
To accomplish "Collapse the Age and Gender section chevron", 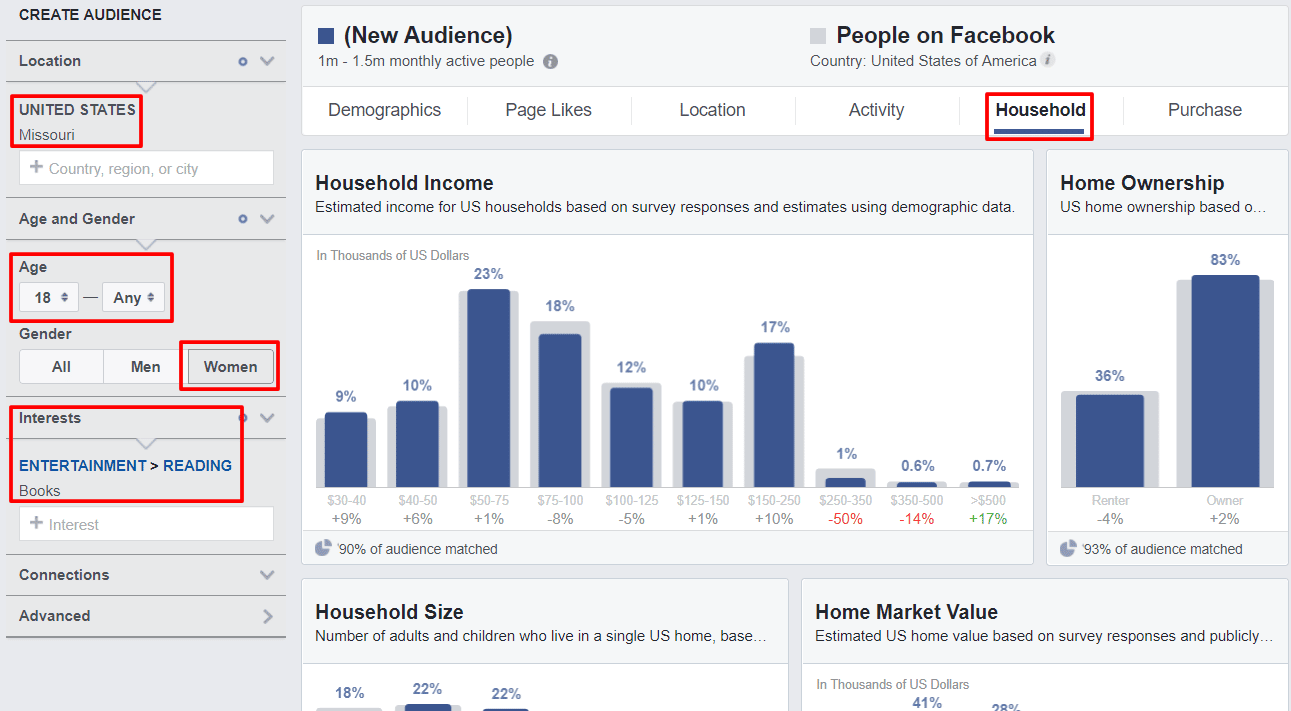I will pos(267,219).
